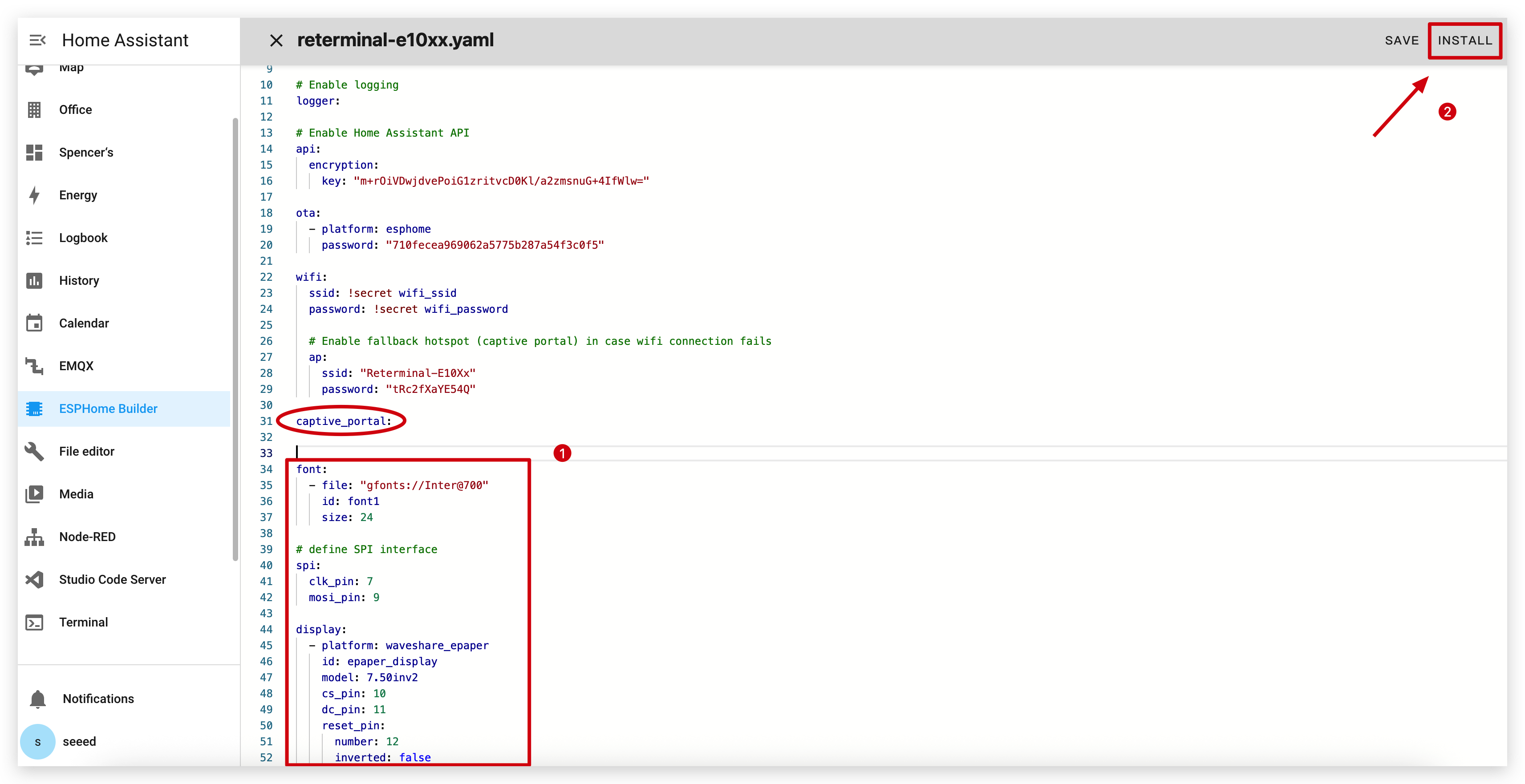Viewport: 1525px width, 784px height.
Task: Click the 'logger:' line
Action: click(x=318, y=101)
